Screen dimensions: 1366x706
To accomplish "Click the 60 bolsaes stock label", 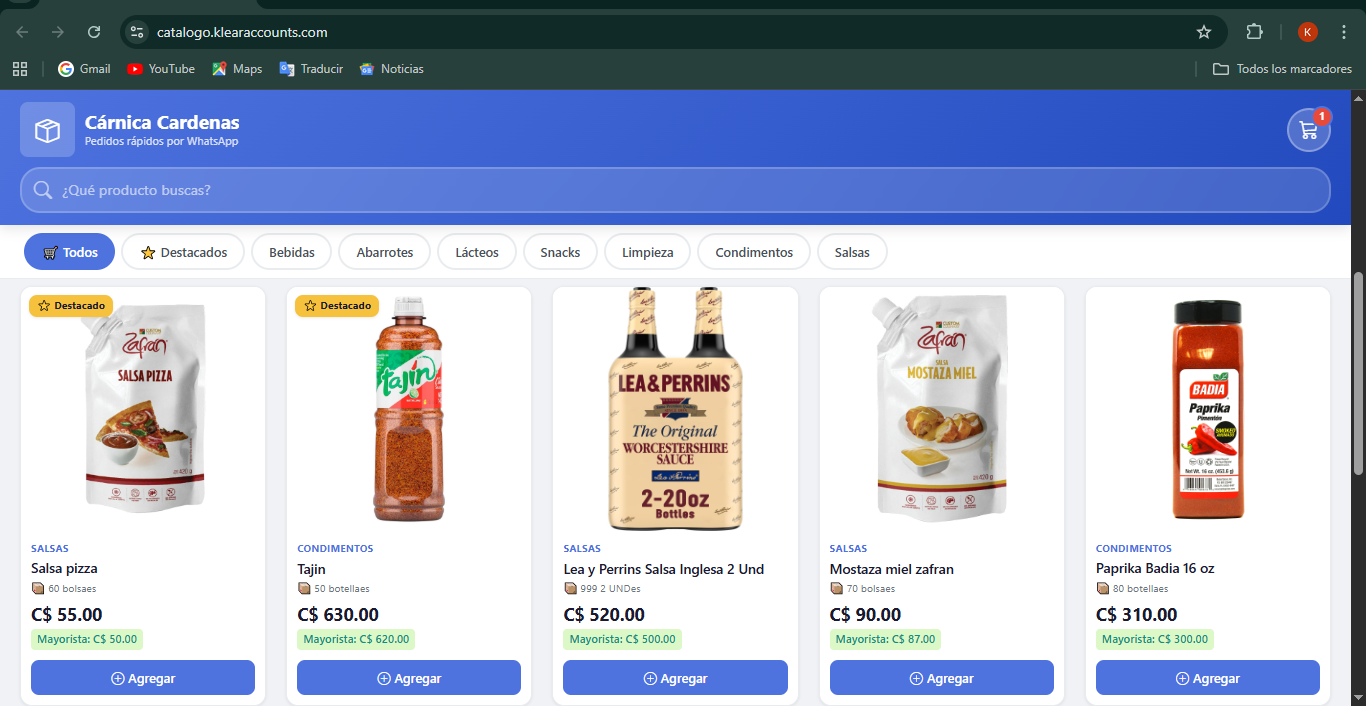I will 64,589.
